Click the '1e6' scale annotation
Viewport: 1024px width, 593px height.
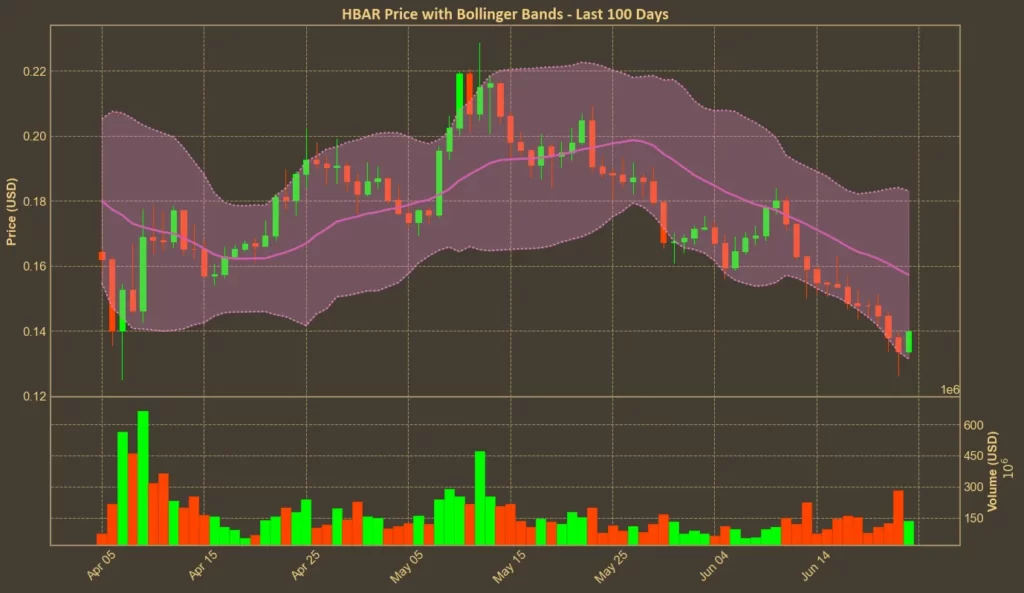pos(950,390)
